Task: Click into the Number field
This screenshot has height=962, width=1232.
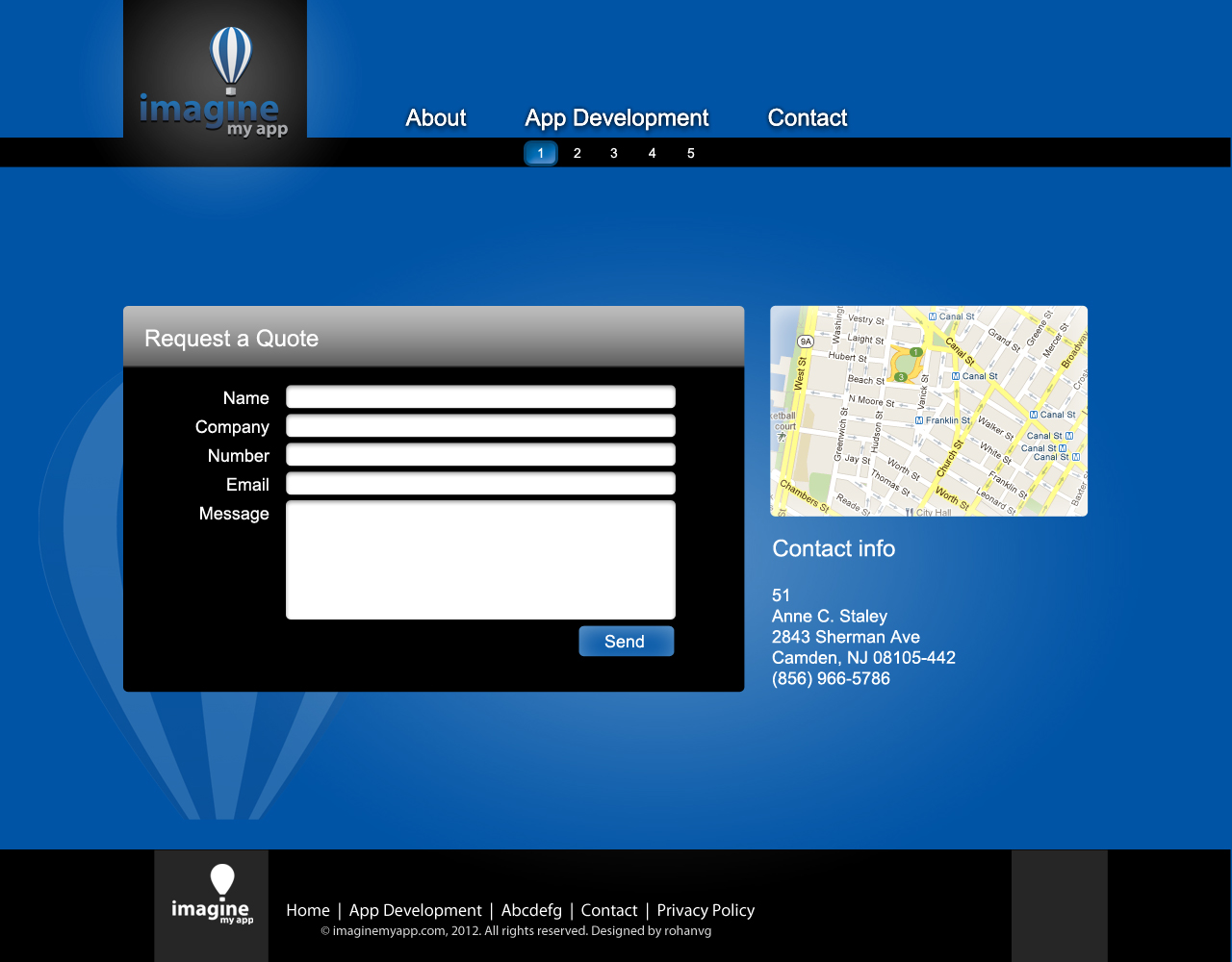Action: 480,455
